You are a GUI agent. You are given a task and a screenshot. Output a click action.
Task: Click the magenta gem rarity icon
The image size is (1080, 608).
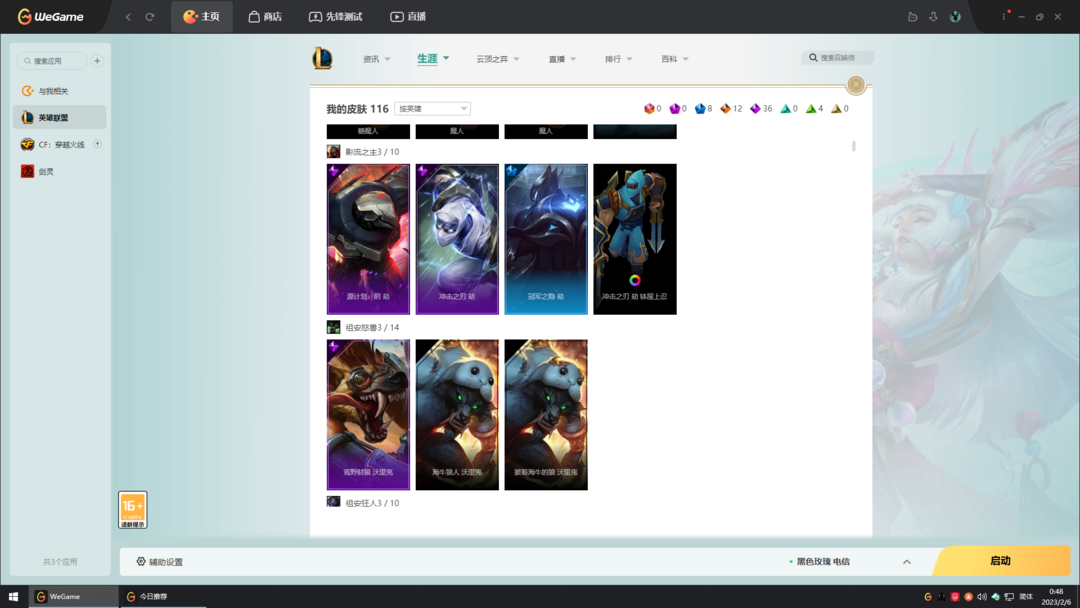674,109
